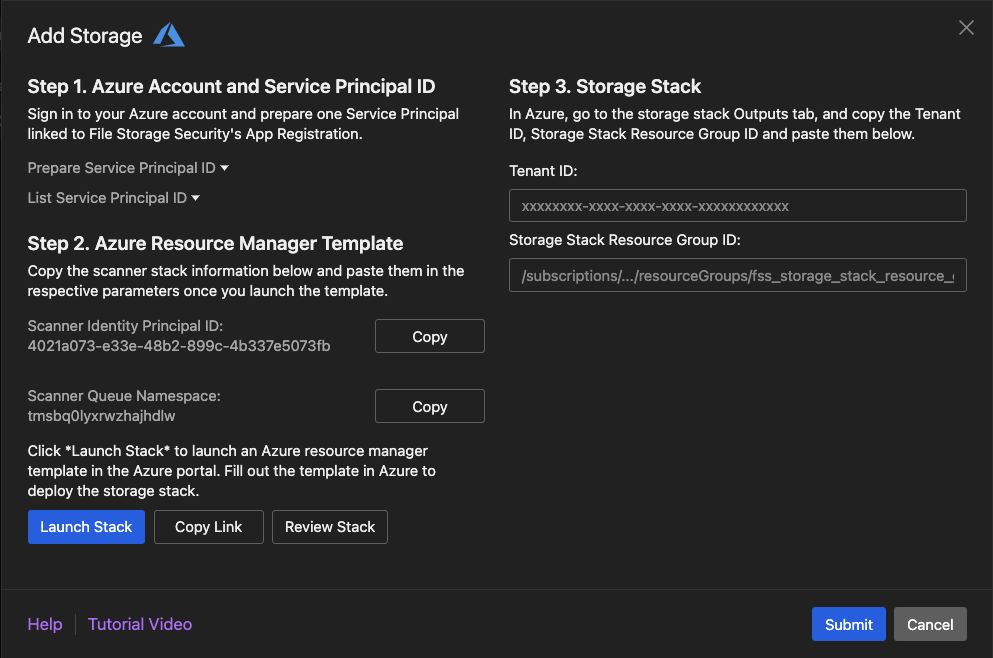Click Storage Stack Resource Group ID field
Screen dimensions: 993x658
(x=737, y=276)
